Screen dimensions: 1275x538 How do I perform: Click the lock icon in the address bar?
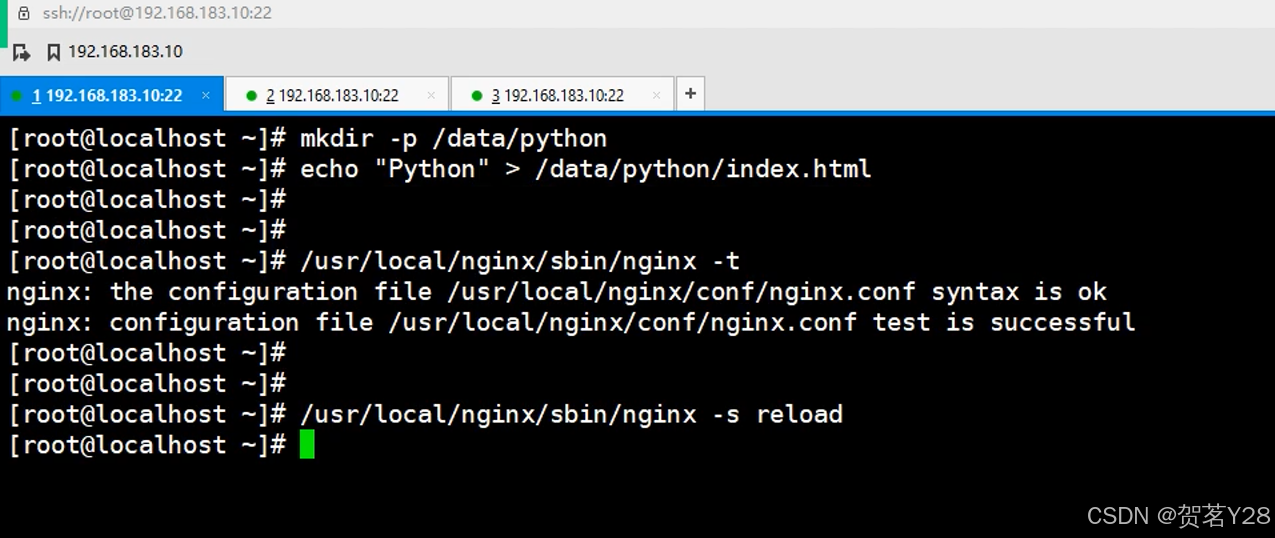pyautogui.click(x=24, y=14)
